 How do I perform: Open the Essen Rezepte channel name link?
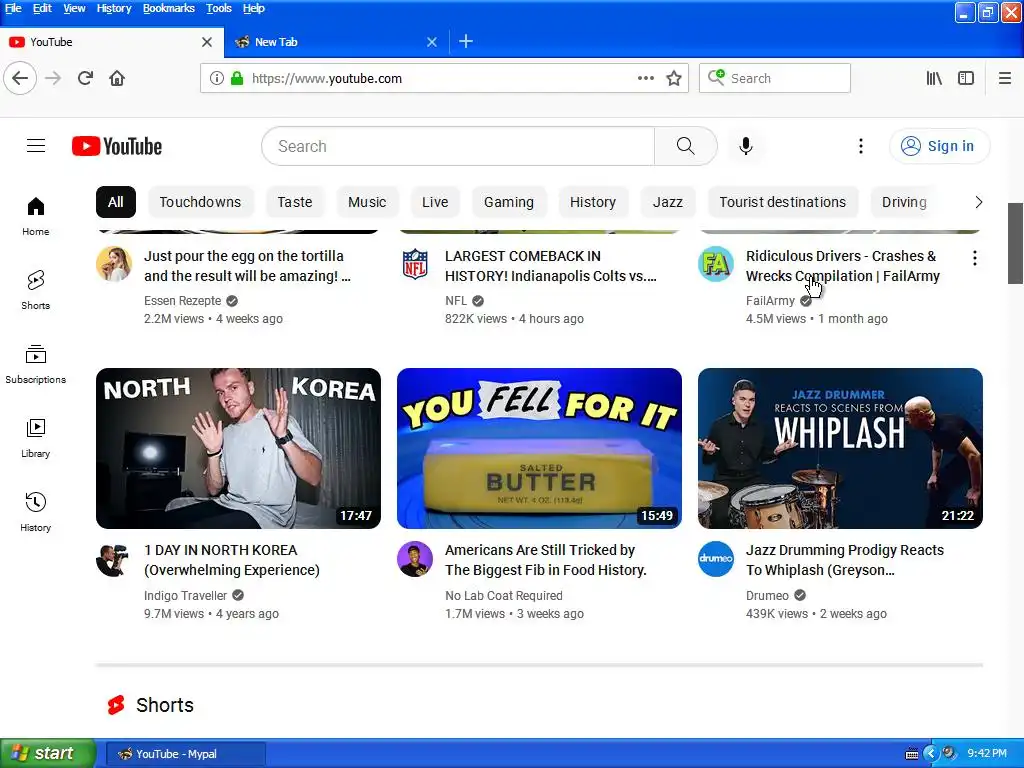coord(183,300)
